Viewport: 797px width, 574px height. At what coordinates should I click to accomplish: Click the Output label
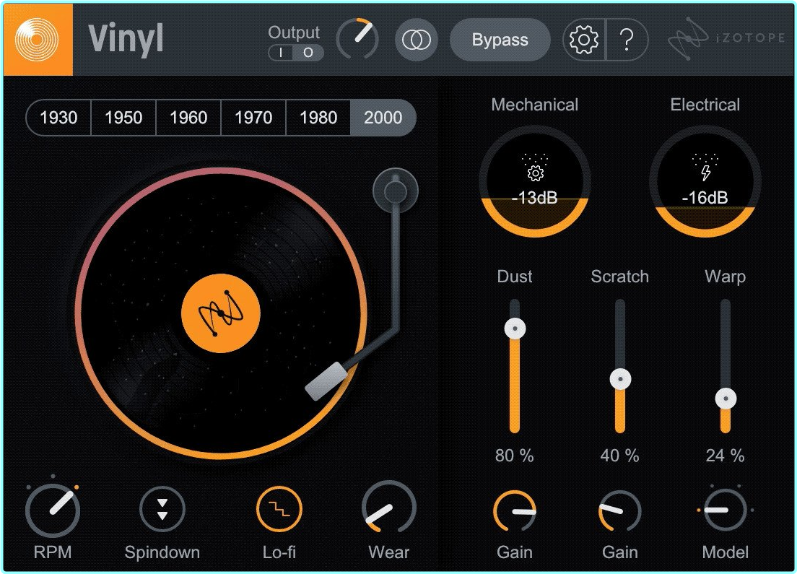[x=294, y=32]
